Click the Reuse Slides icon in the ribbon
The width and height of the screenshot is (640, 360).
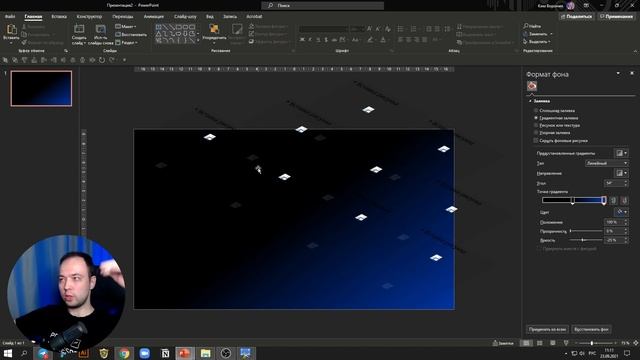(100, 29)
